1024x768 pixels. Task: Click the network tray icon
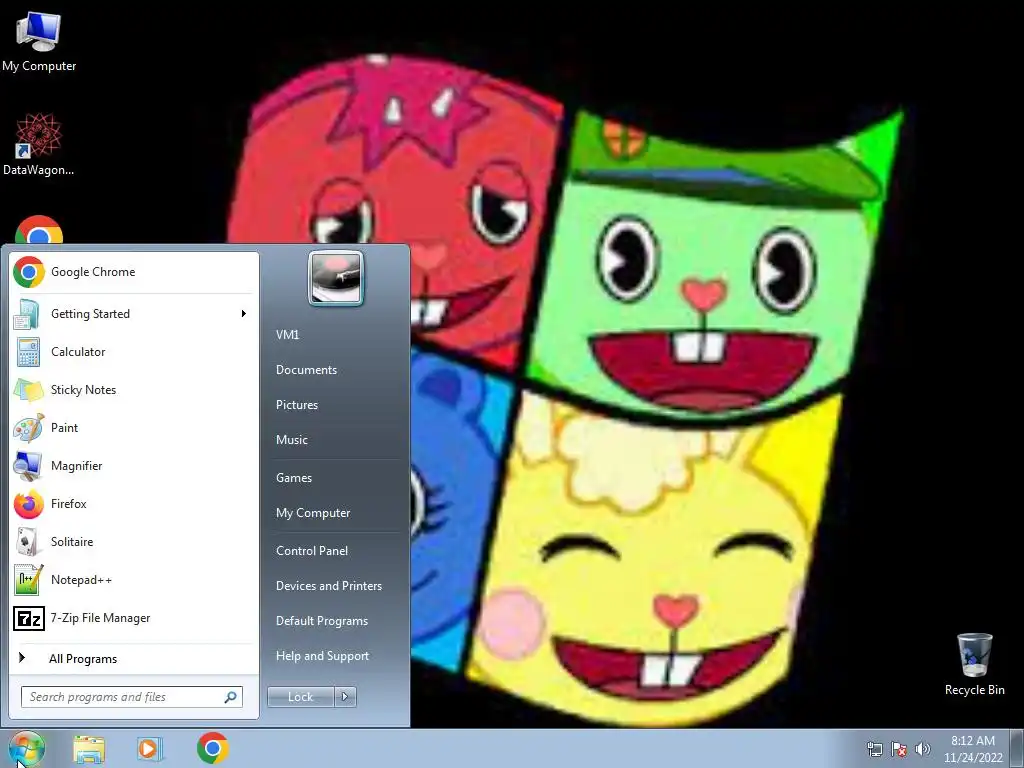[874, 749]
